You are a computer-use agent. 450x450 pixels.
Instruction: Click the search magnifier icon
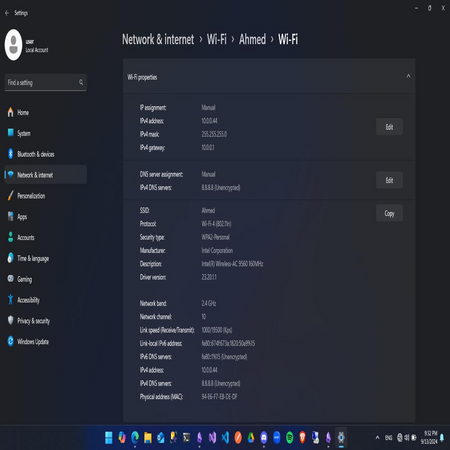(x=81, y=82)
